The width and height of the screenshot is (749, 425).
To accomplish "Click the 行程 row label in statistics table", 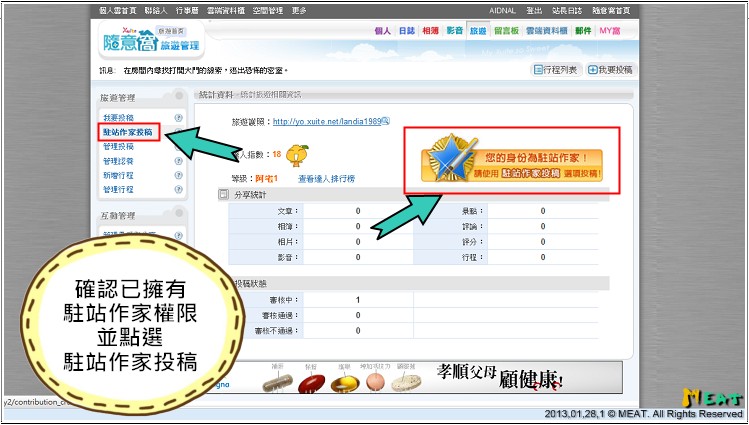I will tap(473, 257).
